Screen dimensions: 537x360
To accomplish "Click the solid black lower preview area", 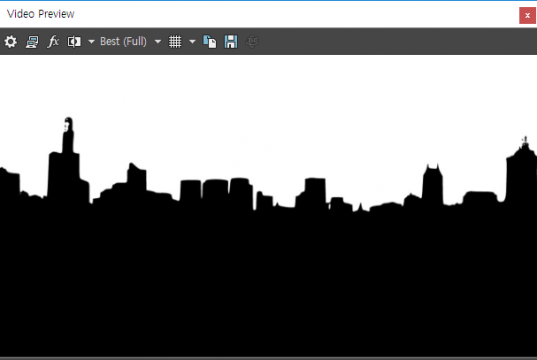I will (268, 284).
